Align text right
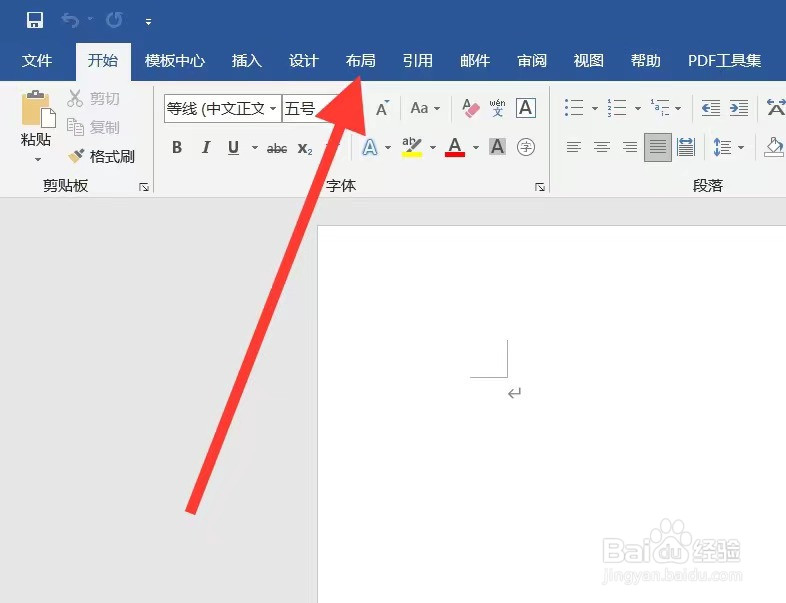 pyautogui.click(x=630, y=147)
